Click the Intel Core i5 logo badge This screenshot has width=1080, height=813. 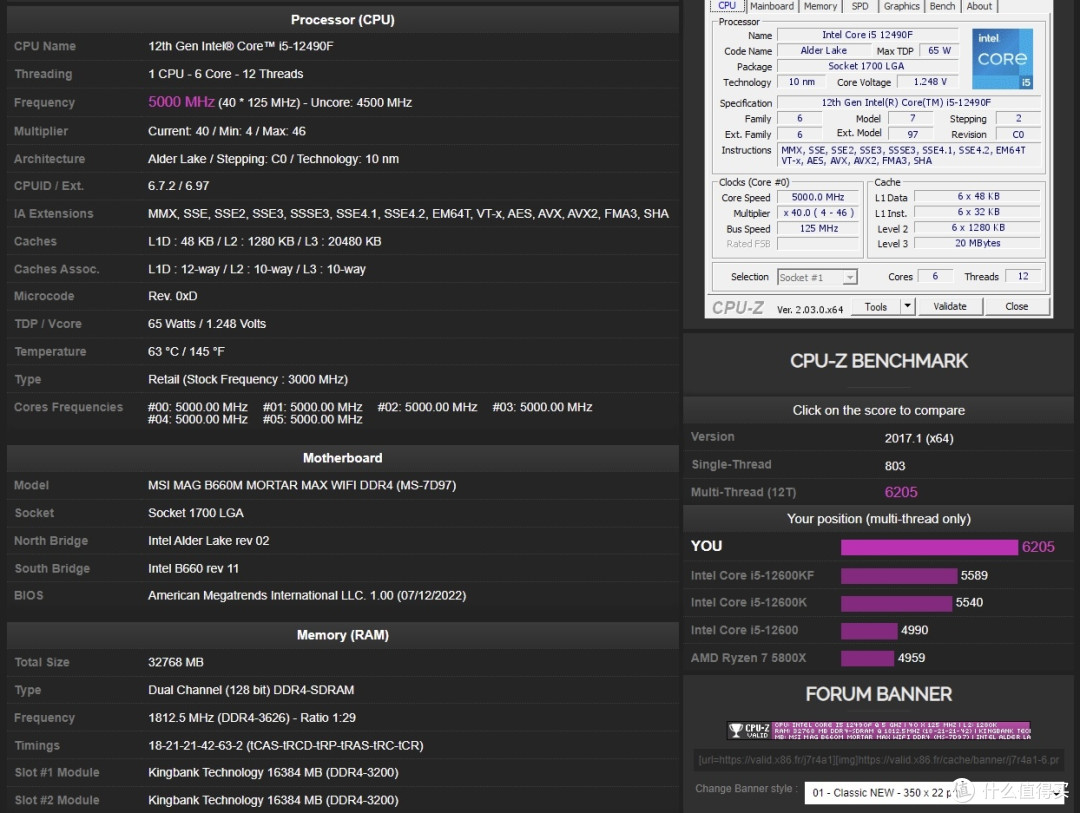point(1002,59)
